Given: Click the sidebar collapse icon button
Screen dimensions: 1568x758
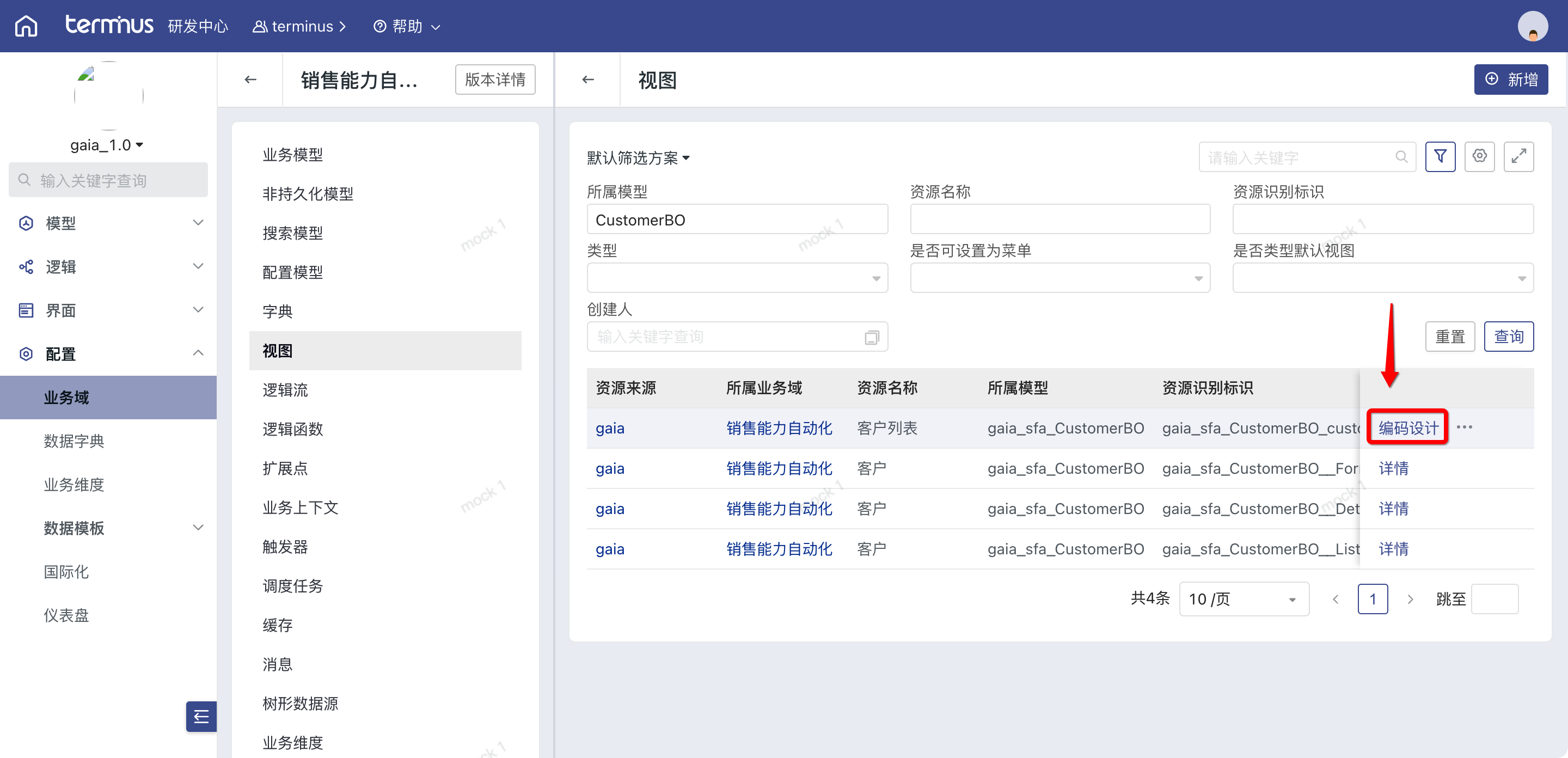Looking at the screenshot, I should (201, 717).
